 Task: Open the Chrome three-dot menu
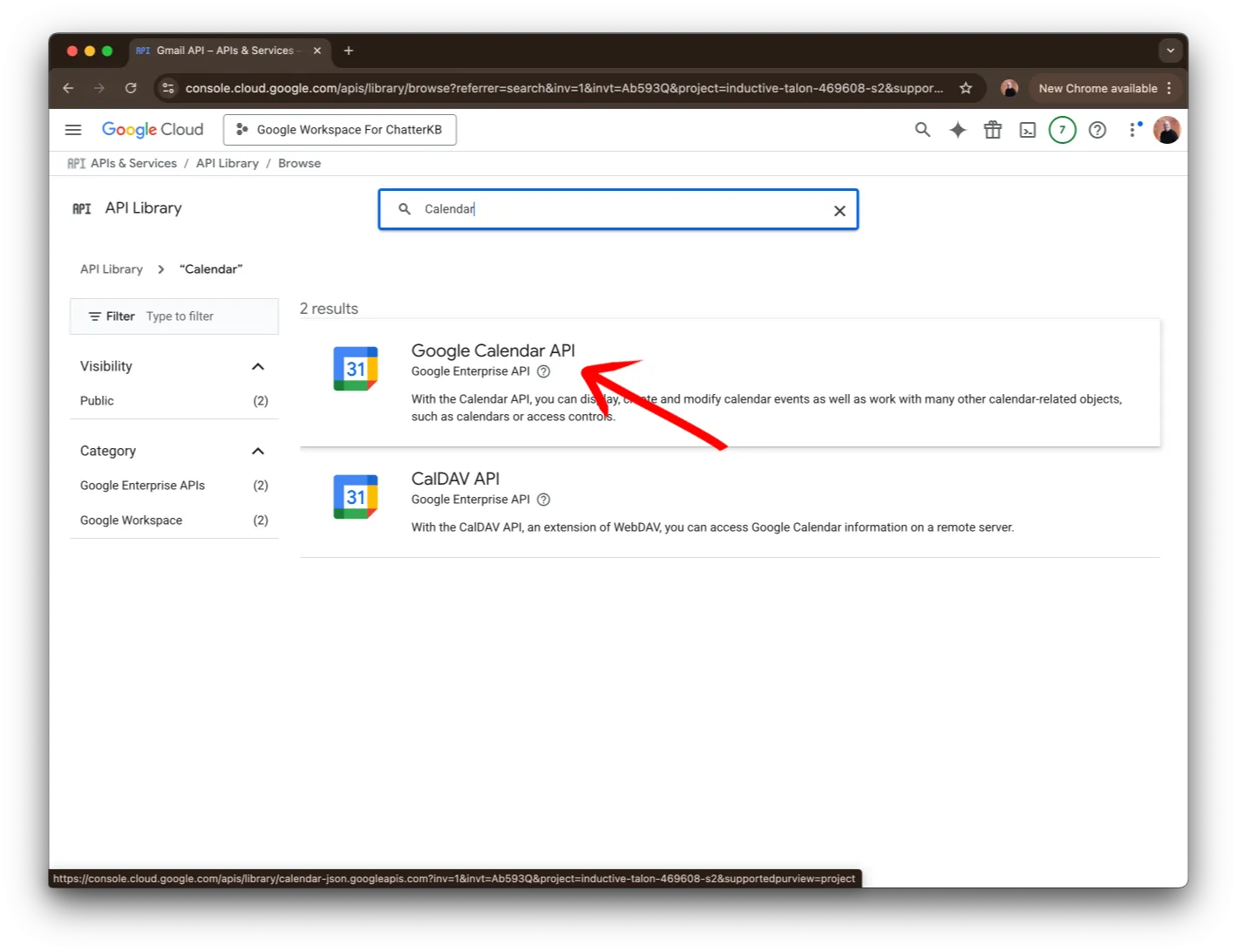pos(1169,88)
